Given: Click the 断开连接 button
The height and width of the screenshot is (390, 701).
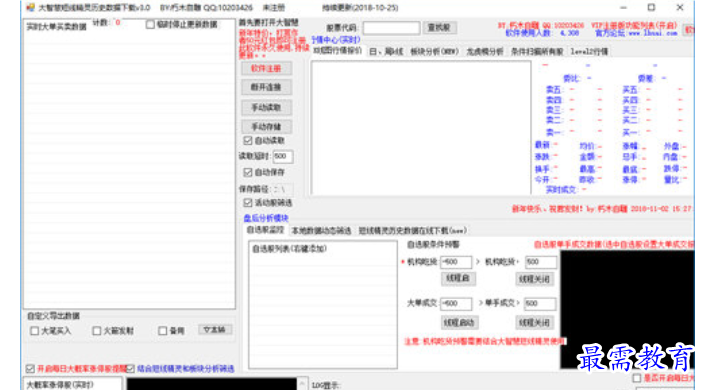Looking at the screenshot, I should [266, 87].
